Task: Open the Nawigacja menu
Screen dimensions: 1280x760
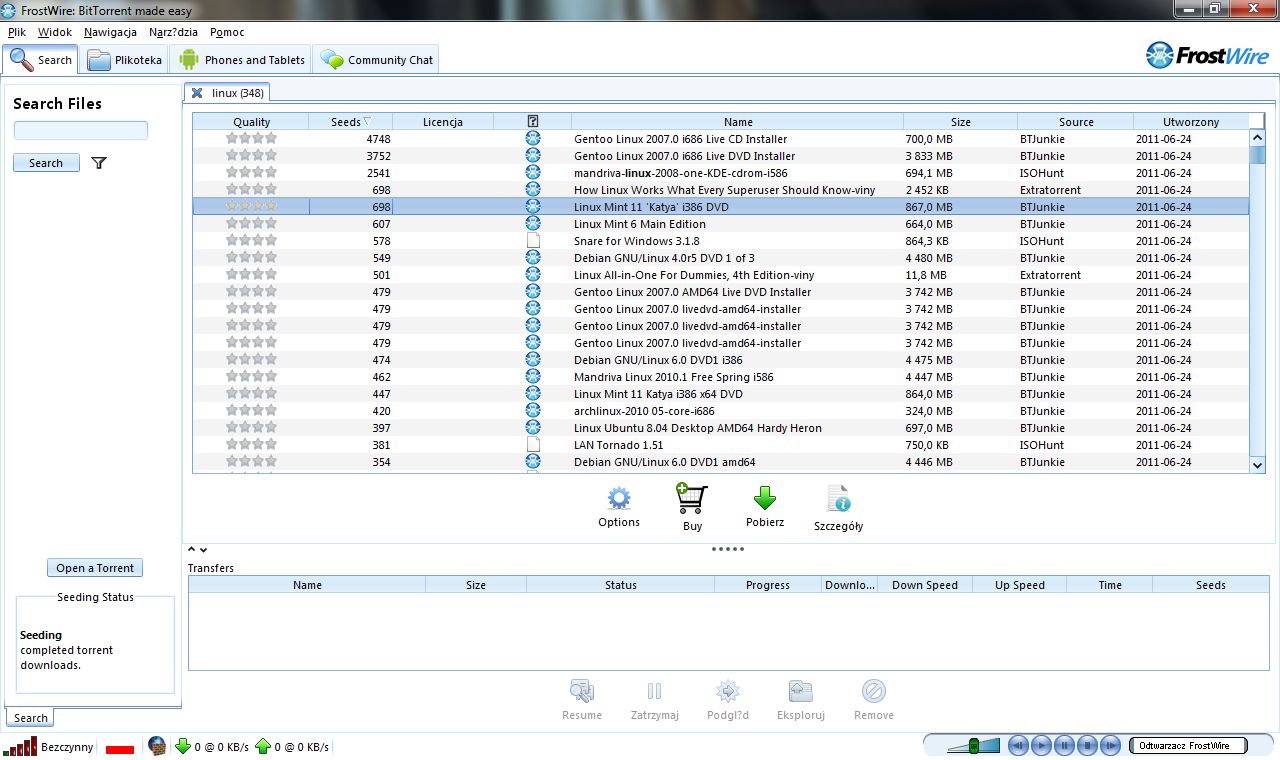Action: [110, 32]
